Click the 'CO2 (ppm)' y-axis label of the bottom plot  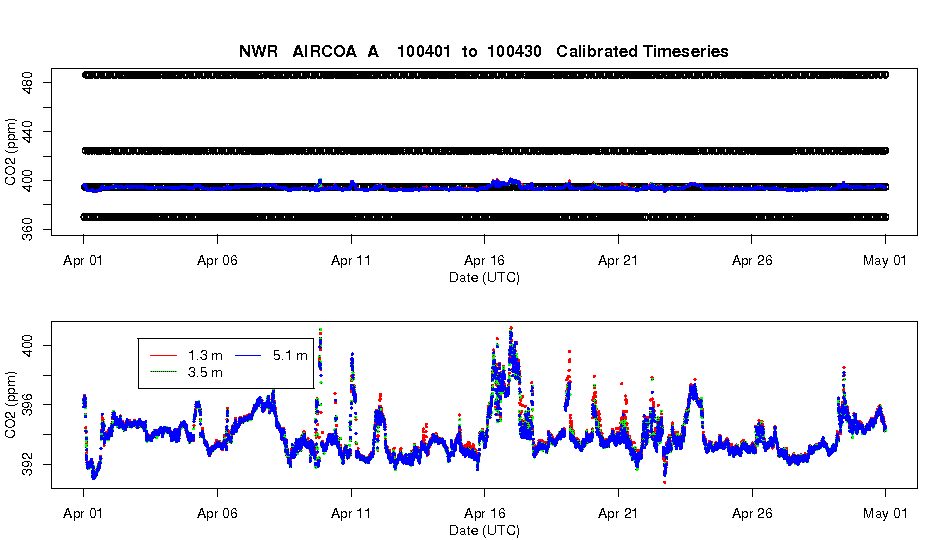coord(11,405)
